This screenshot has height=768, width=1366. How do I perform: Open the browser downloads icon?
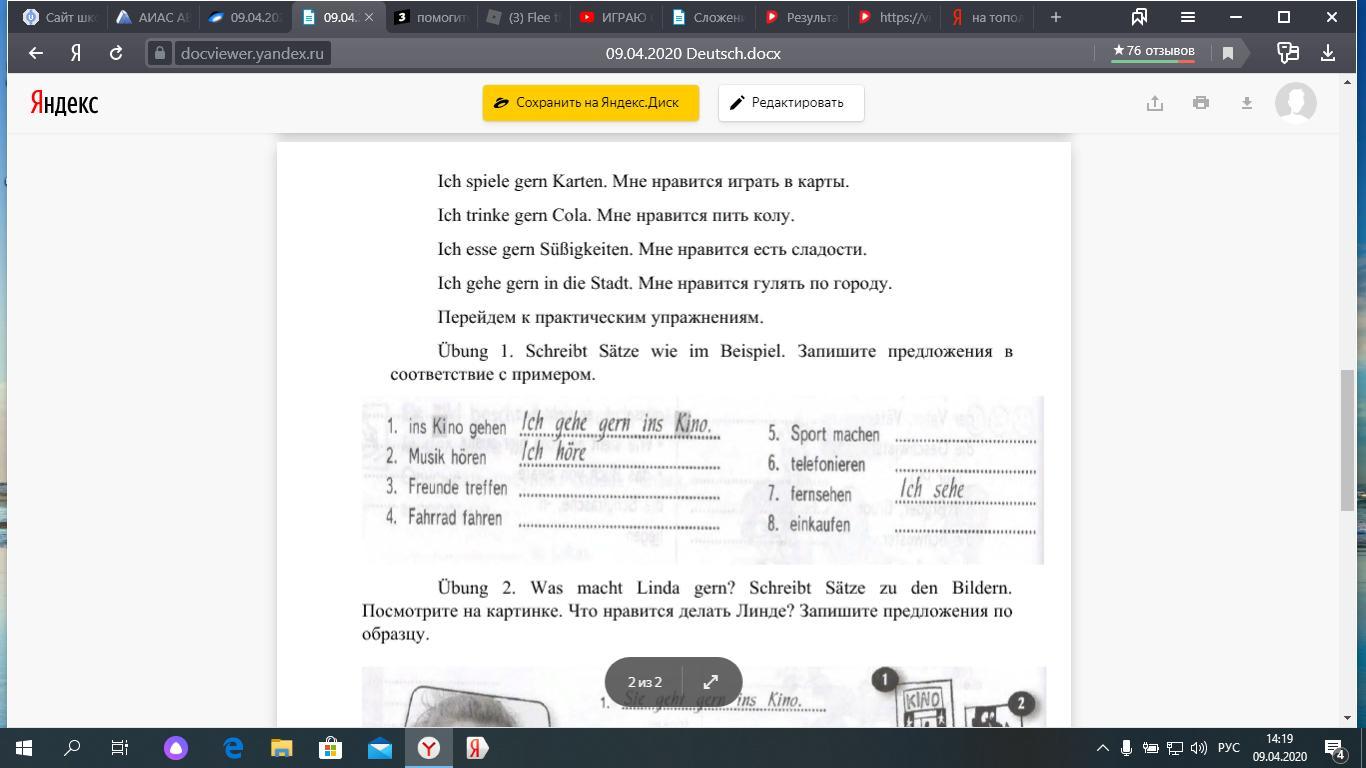coord(1328,53)
